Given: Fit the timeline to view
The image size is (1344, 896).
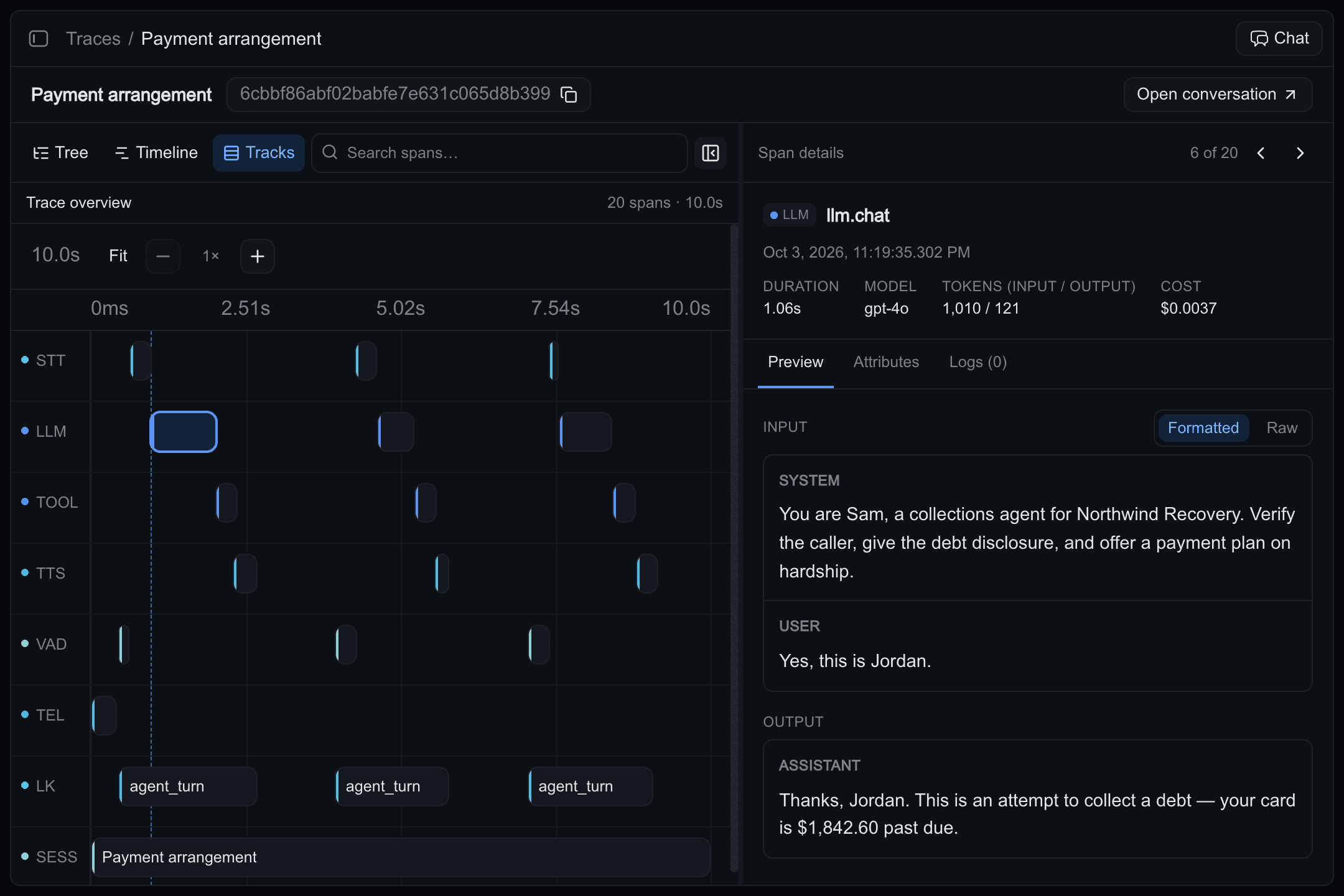Looking at the screenshot, I should 118,256.
